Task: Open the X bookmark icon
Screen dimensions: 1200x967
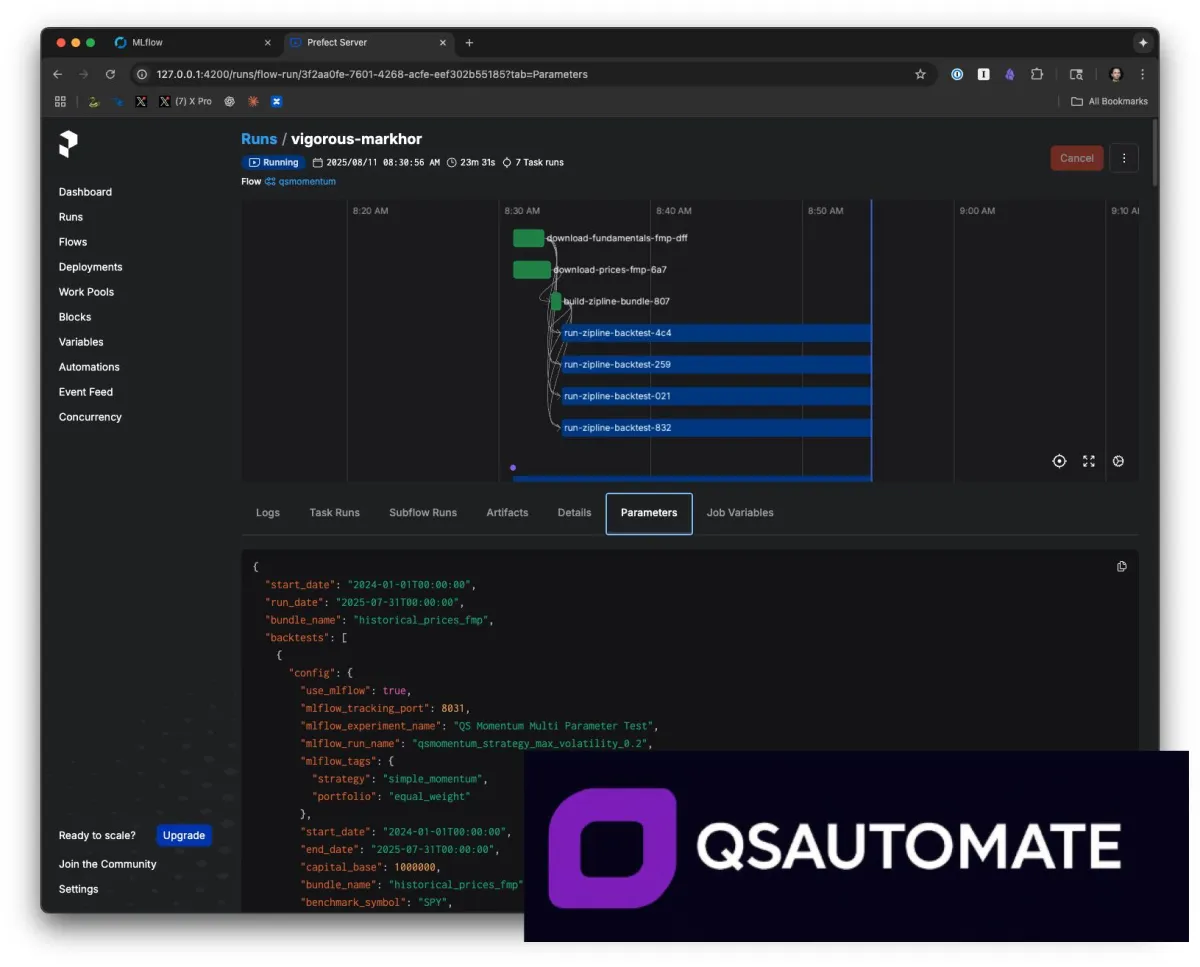Action: point(141,101)
